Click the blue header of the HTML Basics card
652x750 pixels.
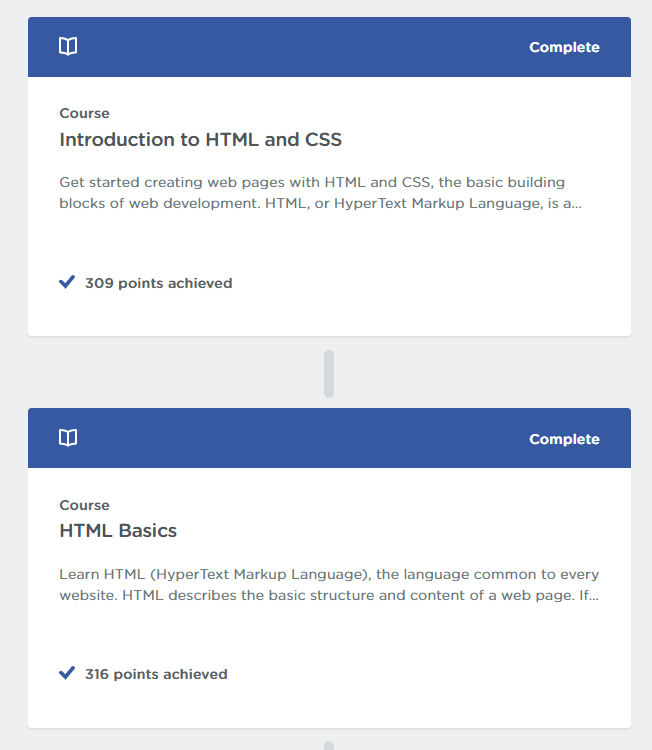click(329, 438)
